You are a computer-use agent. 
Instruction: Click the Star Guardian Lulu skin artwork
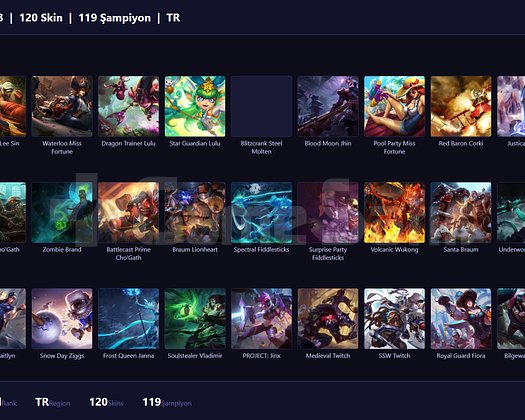pyautogui.click(x=195, y=106)
